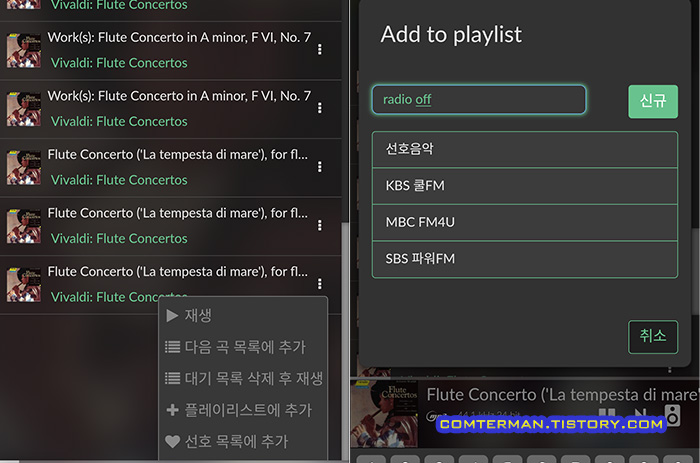
Task: Pause playback in the bottom player
Action: pyautogui.click(x=607, y=414)
